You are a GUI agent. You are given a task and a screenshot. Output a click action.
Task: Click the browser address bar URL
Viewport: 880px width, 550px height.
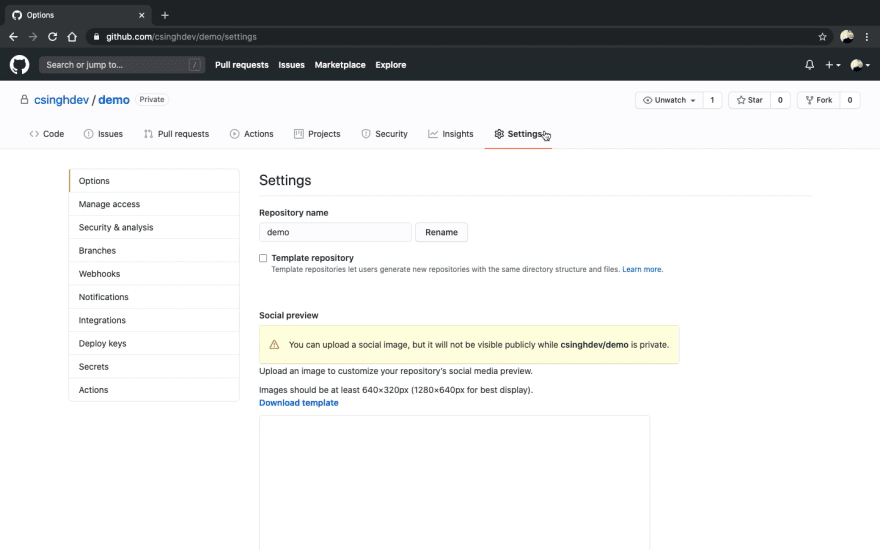point(181,36)
